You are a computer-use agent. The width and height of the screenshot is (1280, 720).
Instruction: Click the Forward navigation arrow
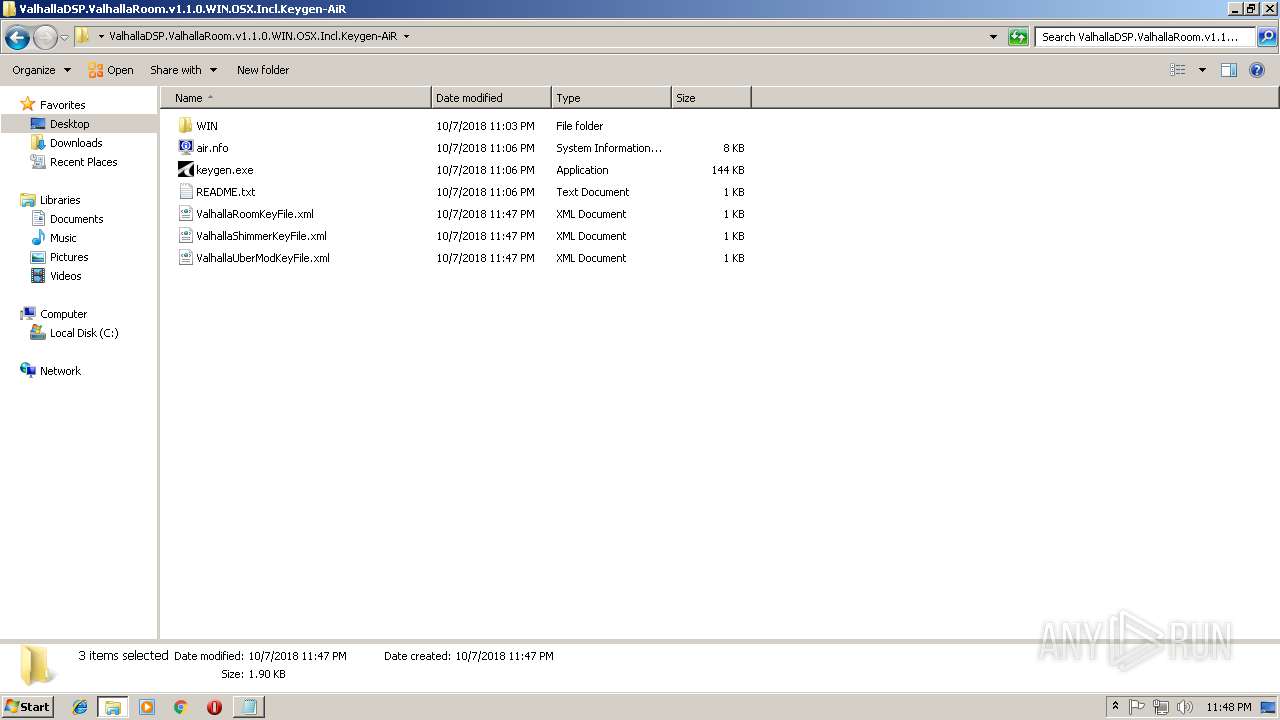tap(45, 37)
